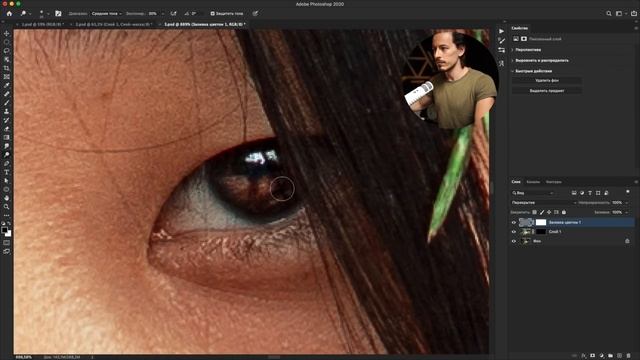The height and width of the screenshot is (360, 640).
Task: Hide the 'Слой 1' layer
Action: tap(514, 232)
